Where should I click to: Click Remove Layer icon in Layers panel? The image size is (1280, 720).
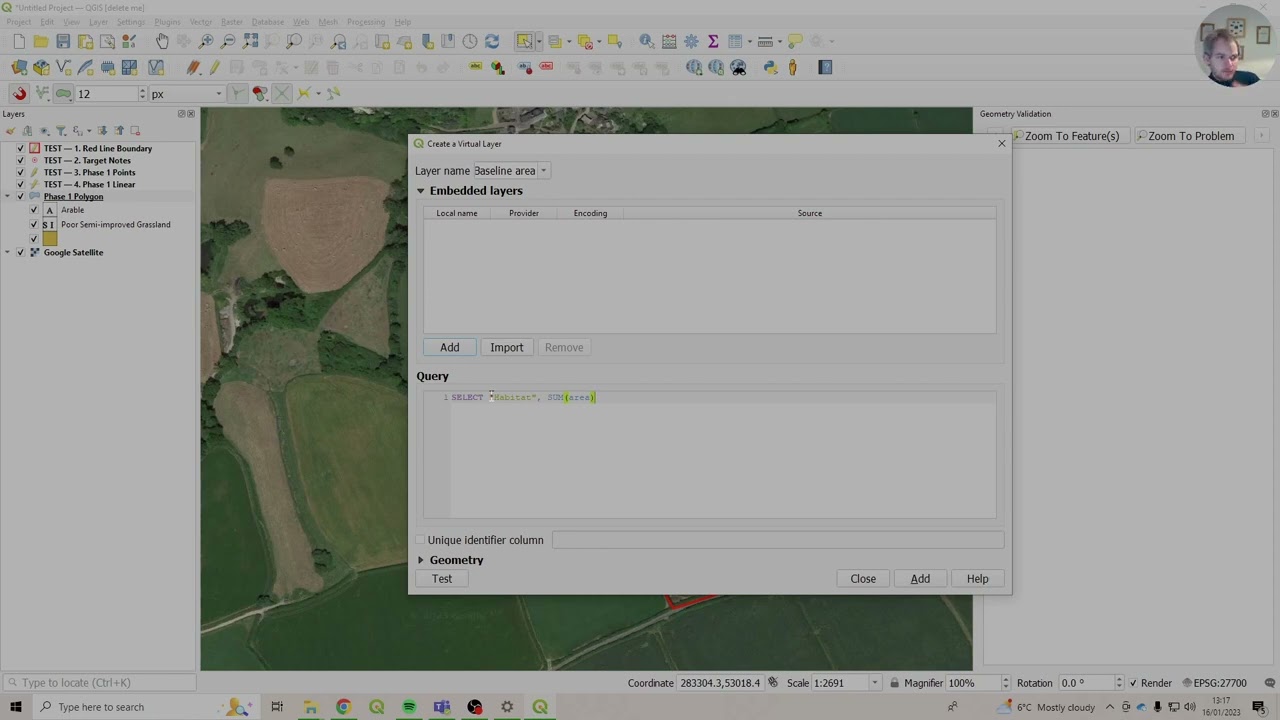(x=135, y=130)
